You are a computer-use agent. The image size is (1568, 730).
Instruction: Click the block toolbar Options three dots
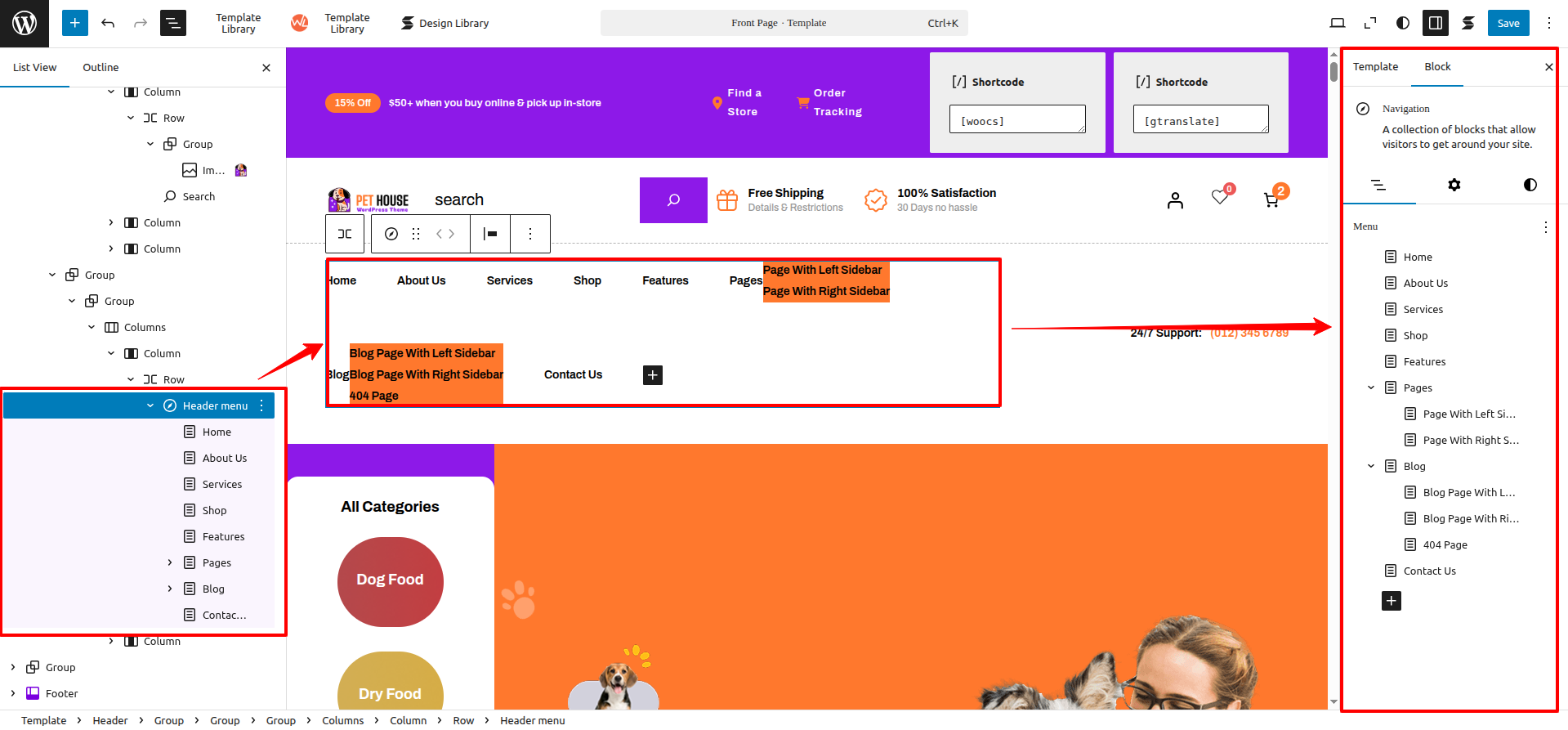tap(530, 234)
